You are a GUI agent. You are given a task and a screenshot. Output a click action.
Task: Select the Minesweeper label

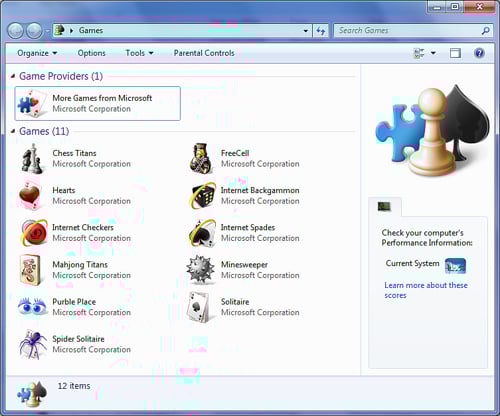click(244, 265)
